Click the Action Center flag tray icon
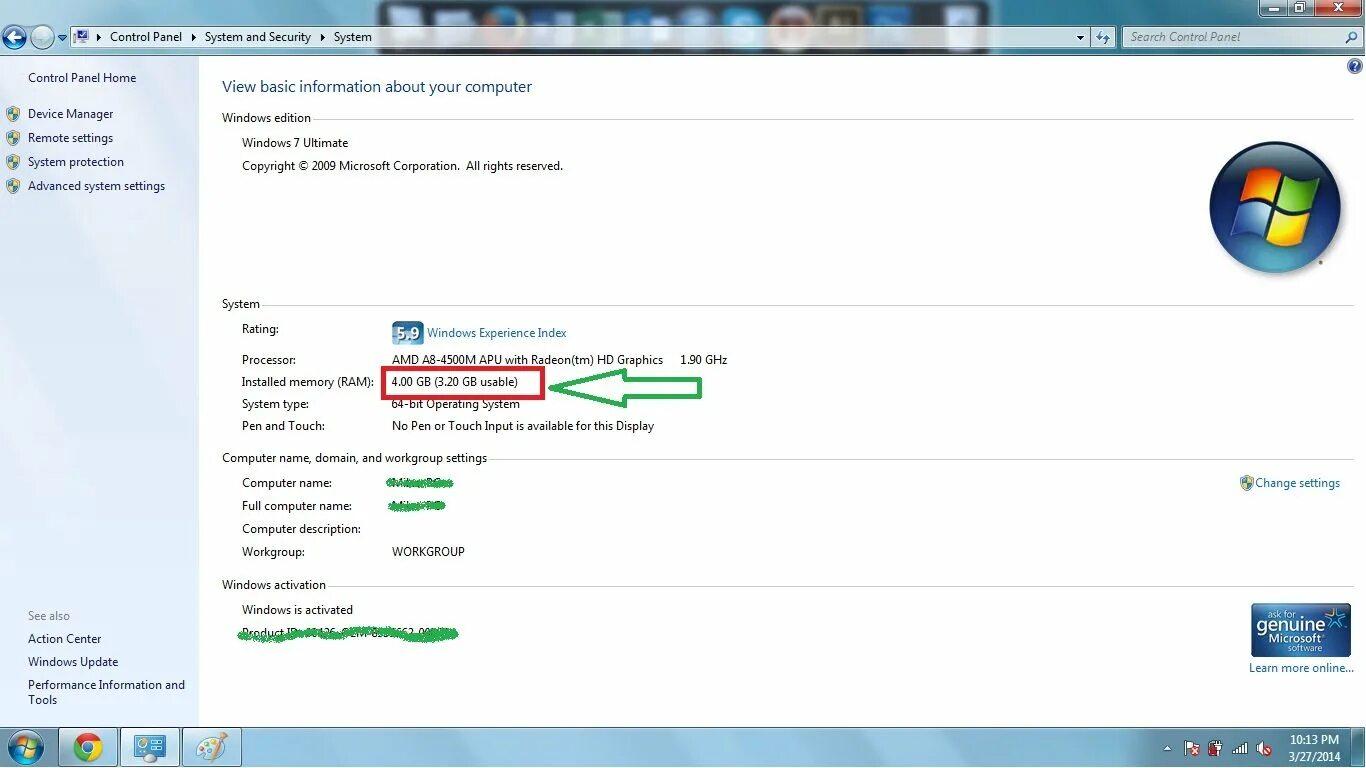Screen dimensions: 1366x768 1192,748
